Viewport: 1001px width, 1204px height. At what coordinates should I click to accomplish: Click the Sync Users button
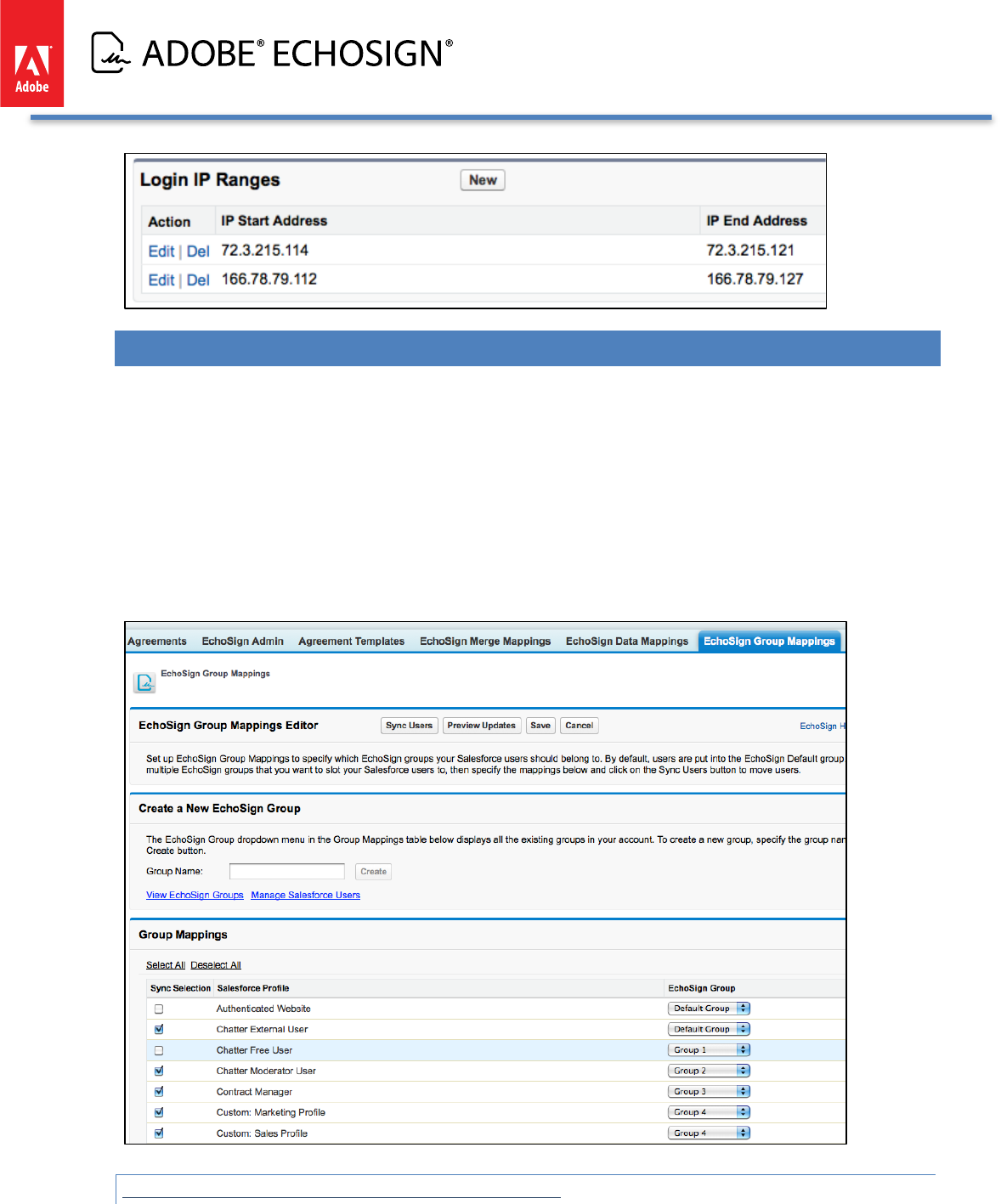[x=409, y=726]
